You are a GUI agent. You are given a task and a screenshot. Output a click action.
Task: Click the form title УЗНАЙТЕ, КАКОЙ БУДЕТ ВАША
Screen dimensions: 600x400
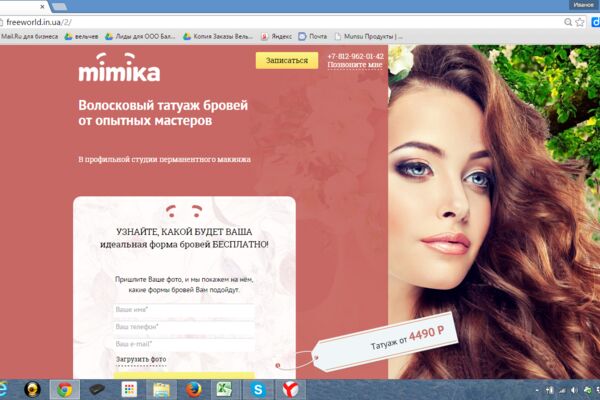184,232
